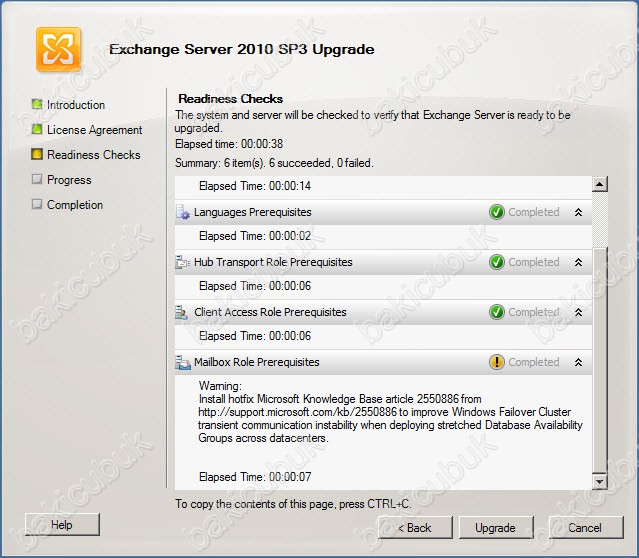Click the Client Access Role Prerequisites icon
This screenshot has height=558, width=639.
[x=182, y=312]
